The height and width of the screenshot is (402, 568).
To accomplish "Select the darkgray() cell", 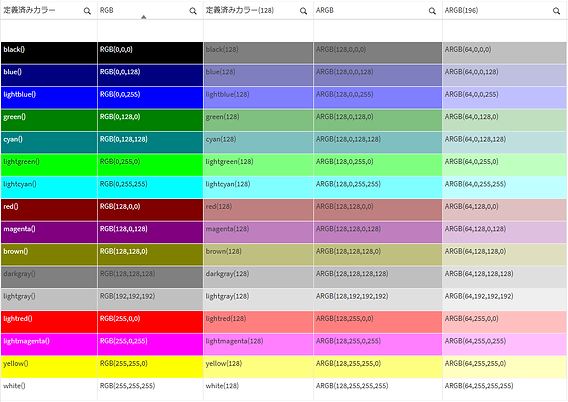I will tap(49, 277).
